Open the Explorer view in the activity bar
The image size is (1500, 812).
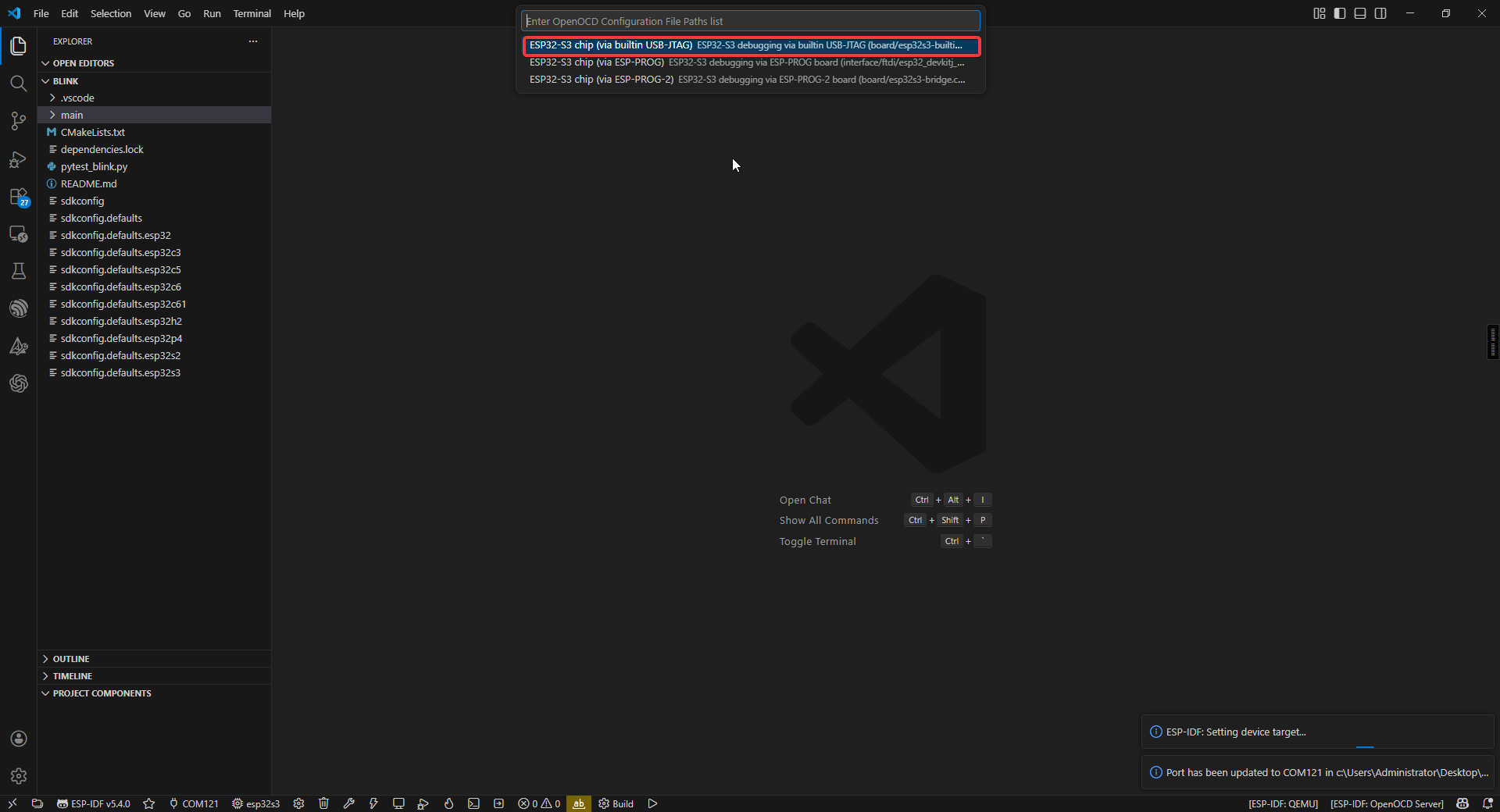(19, 46)
